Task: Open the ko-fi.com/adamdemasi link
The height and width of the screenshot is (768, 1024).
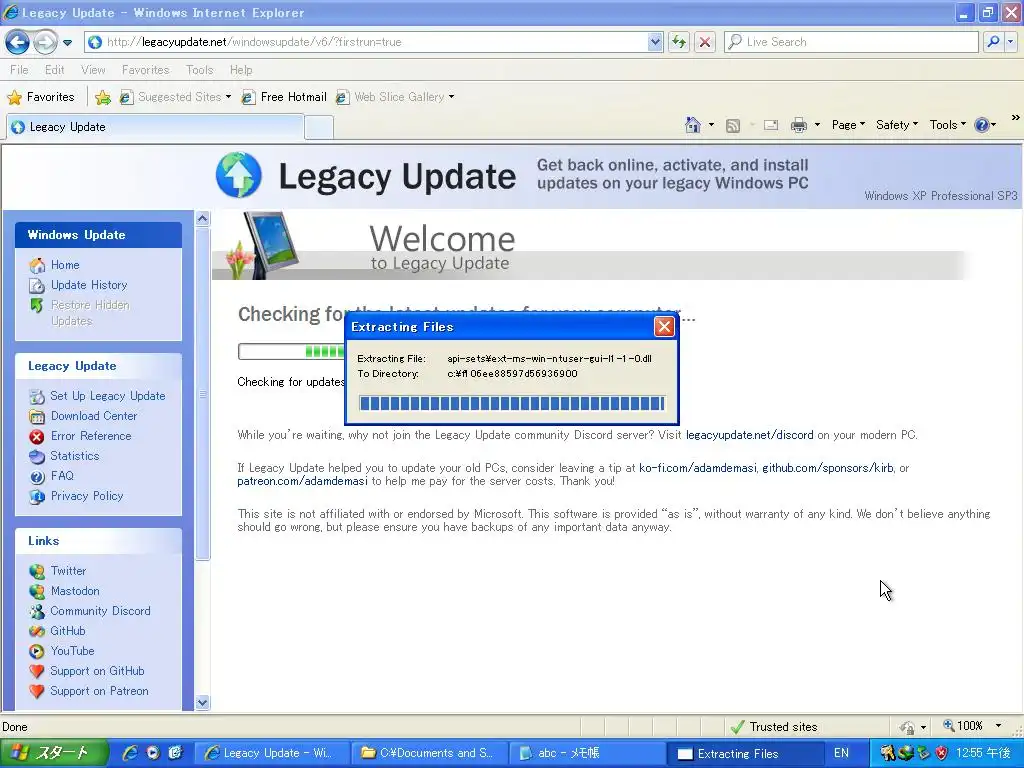Action: click(x=697, y=468)
